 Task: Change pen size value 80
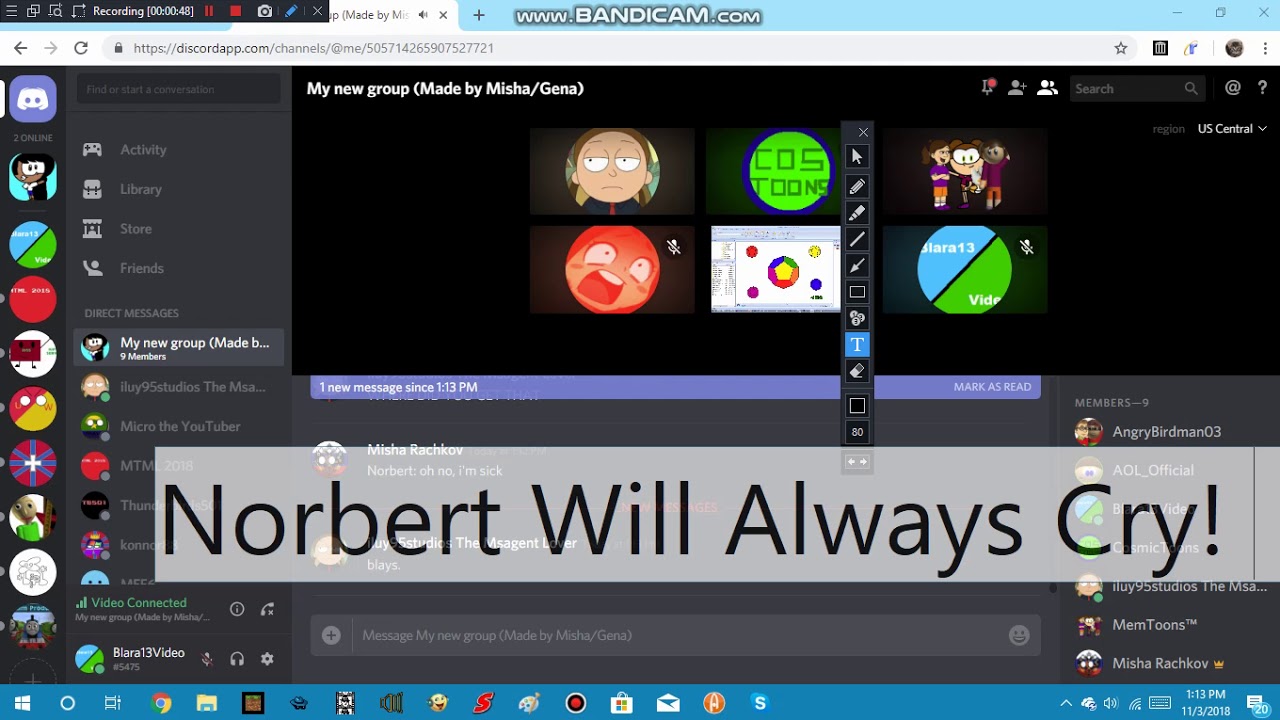click(x=857, y=432)
